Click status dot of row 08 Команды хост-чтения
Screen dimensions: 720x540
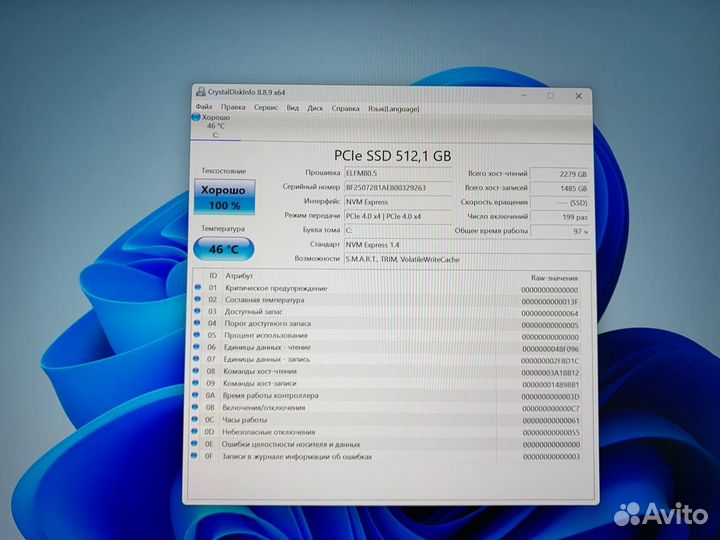coord(196,371)
